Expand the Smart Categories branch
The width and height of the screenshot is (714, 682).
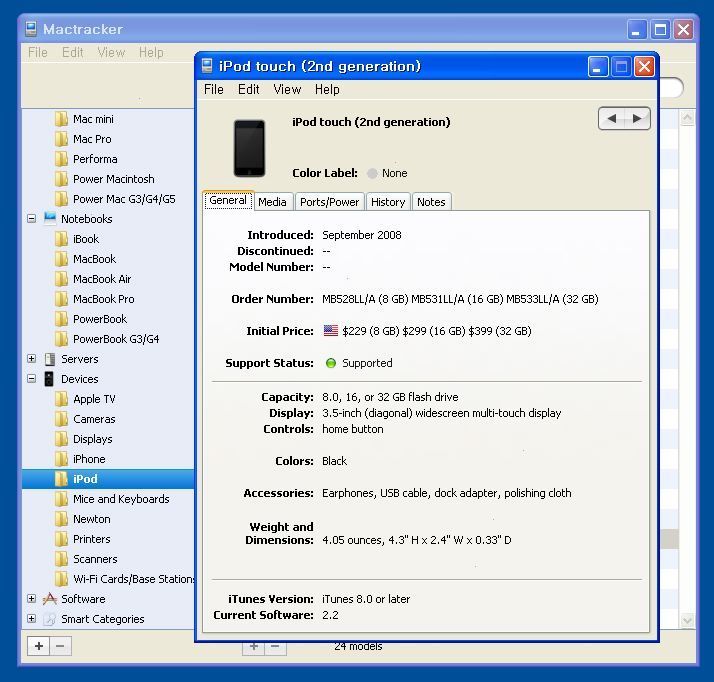[x=31, y=619]
